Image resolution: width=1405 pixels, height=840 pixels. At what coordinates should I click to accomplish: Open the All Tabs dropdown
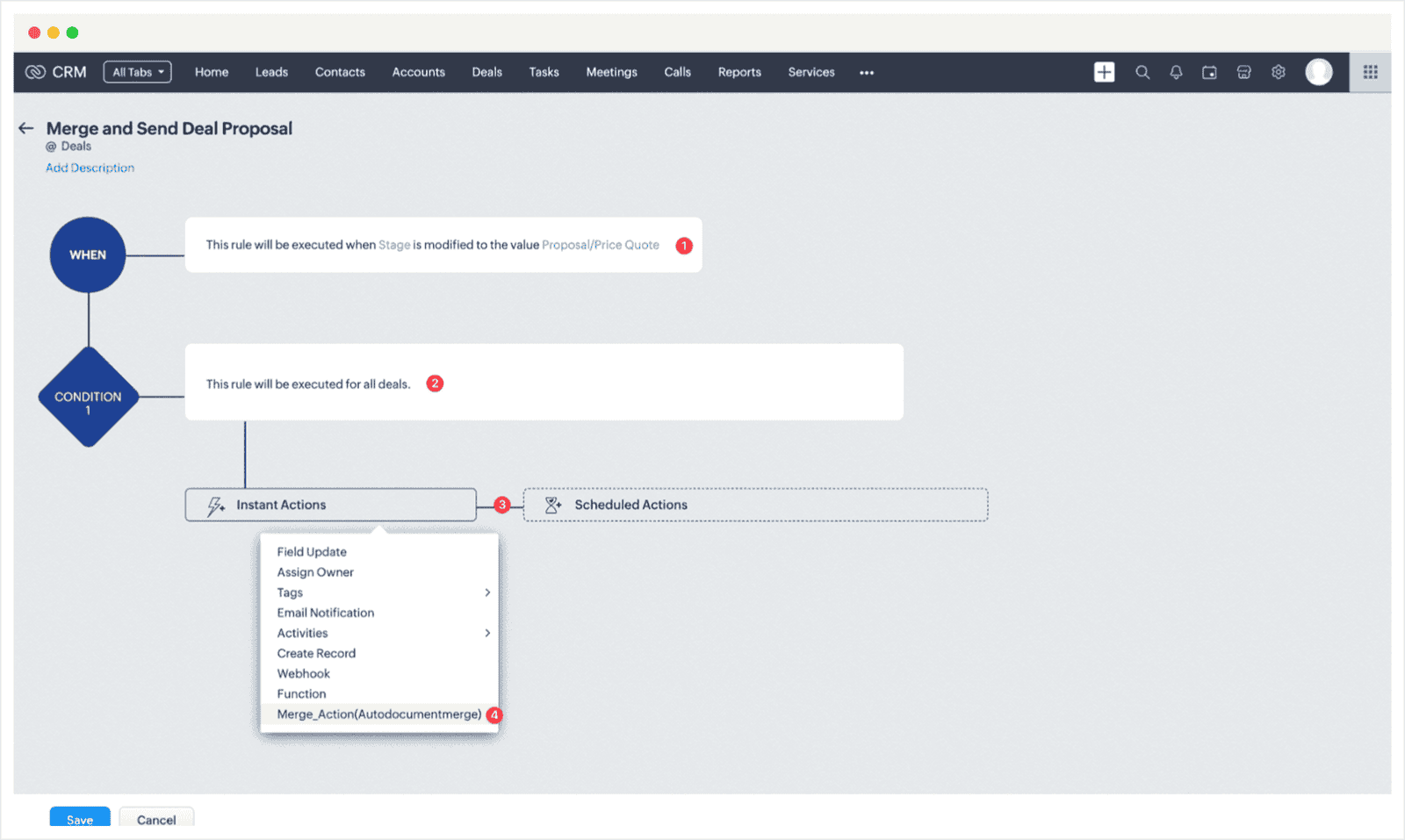[x=137, y=72]
